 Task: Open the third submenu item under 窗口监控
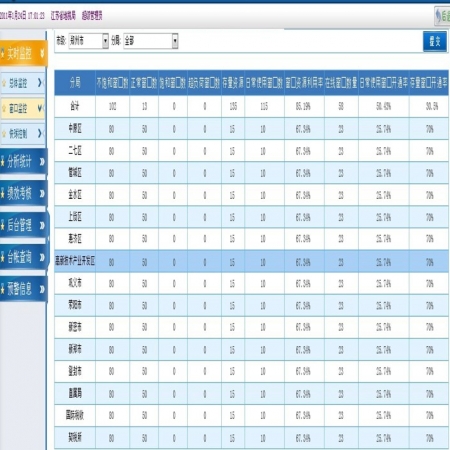coord(22,134)
